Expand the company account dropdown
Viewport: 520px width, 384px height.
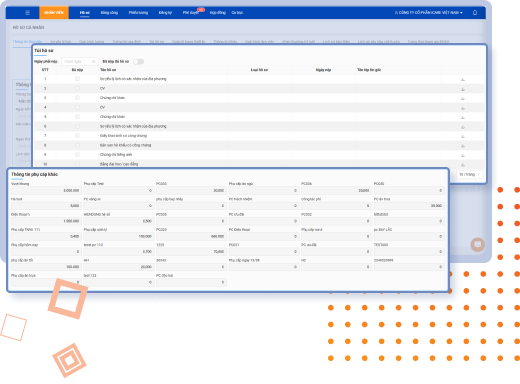tap(428, 13)
